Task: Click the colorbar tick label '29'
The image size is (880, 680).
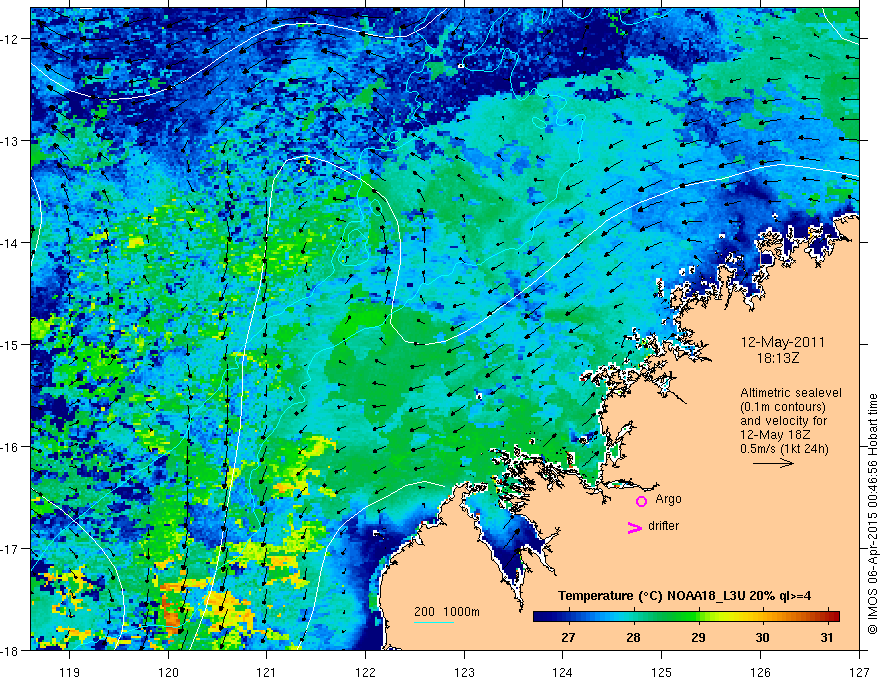Action: pos(698,637)
